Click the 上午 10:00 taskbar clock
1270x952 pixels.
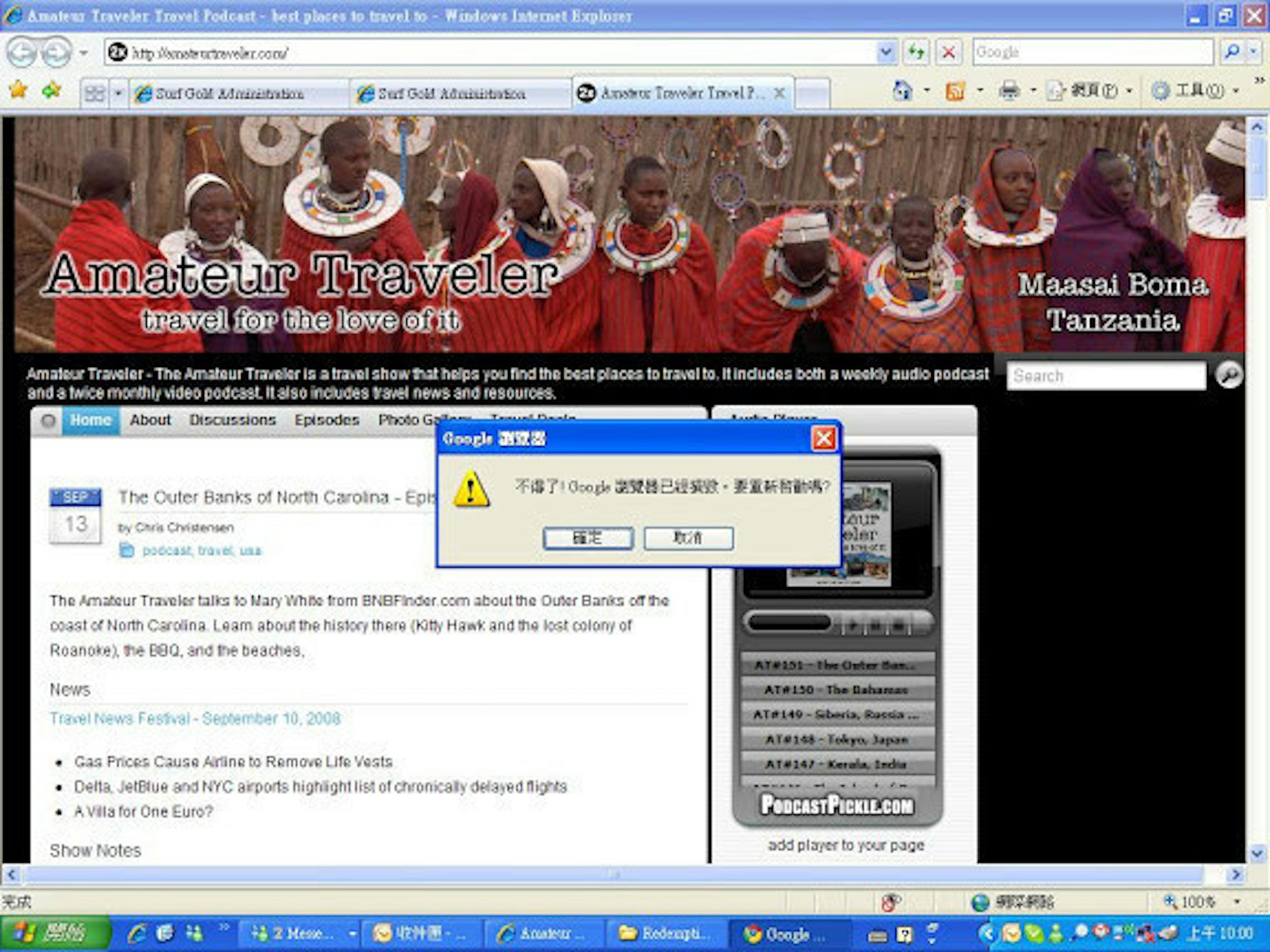1221,933
